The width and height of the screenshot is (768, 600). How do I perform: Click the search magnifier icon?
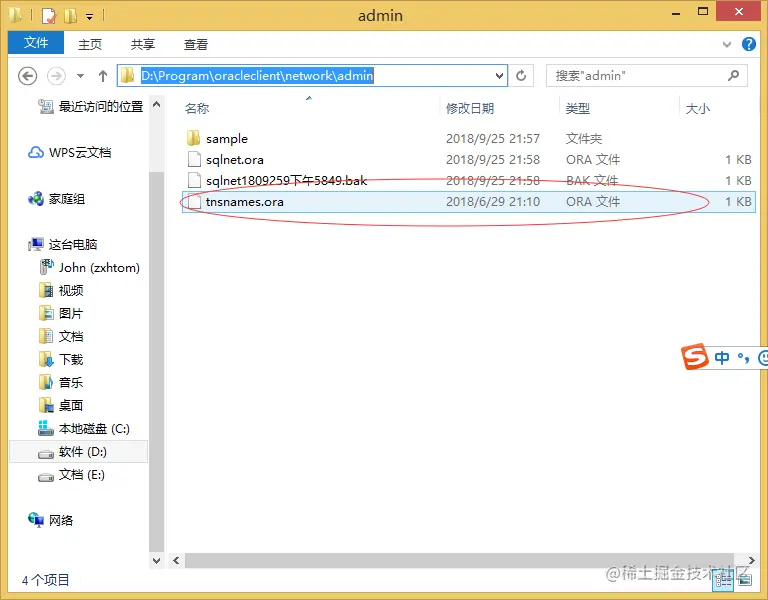[733, 75]
